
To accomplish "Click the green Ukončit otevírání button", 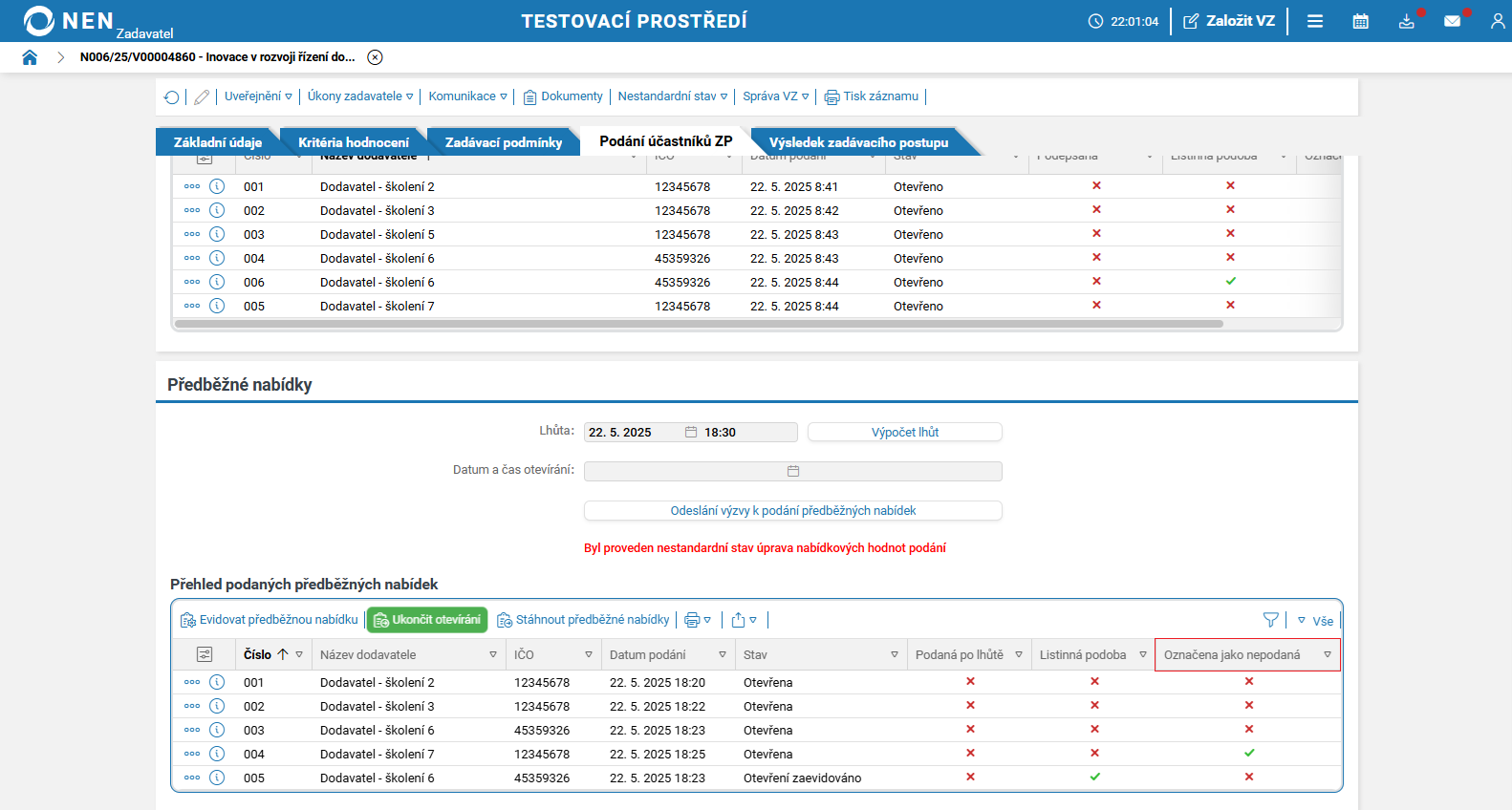I will click(427, 620).
